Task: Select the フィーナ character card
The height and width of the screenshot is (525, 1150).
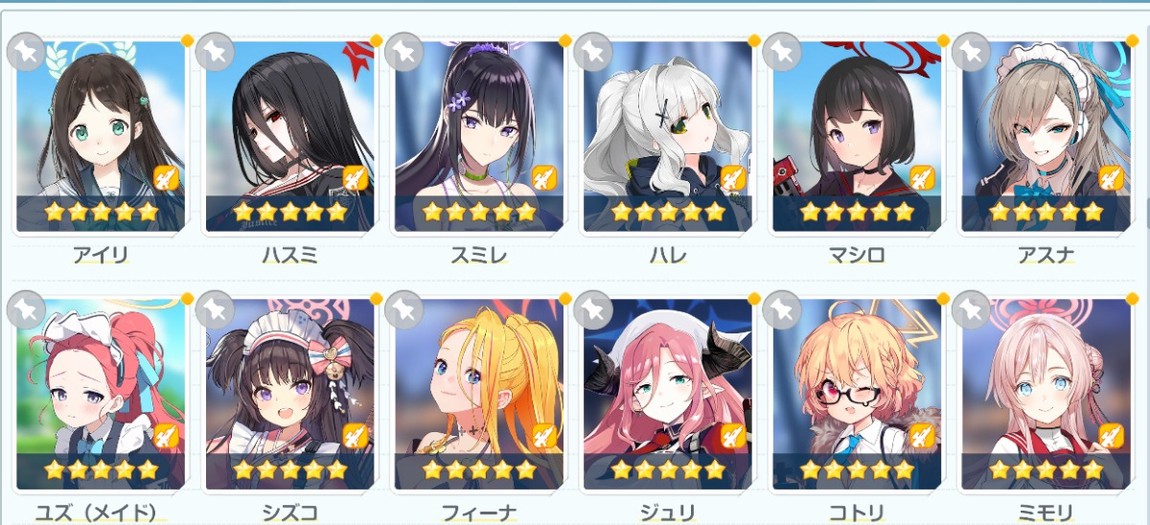Action: click(x=479, y=394)
